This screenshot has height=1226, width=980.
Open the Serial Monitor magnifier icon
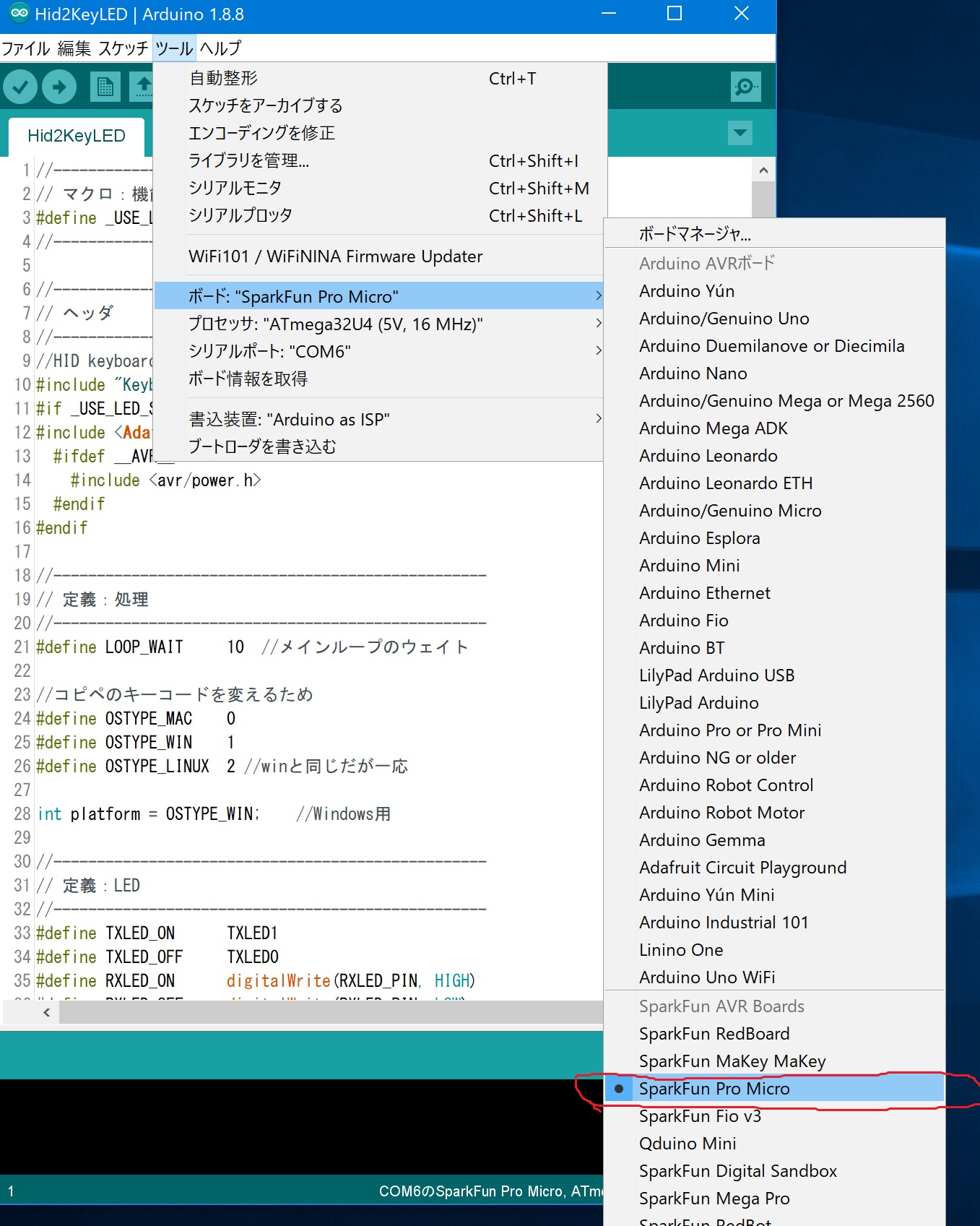point(745,87)
